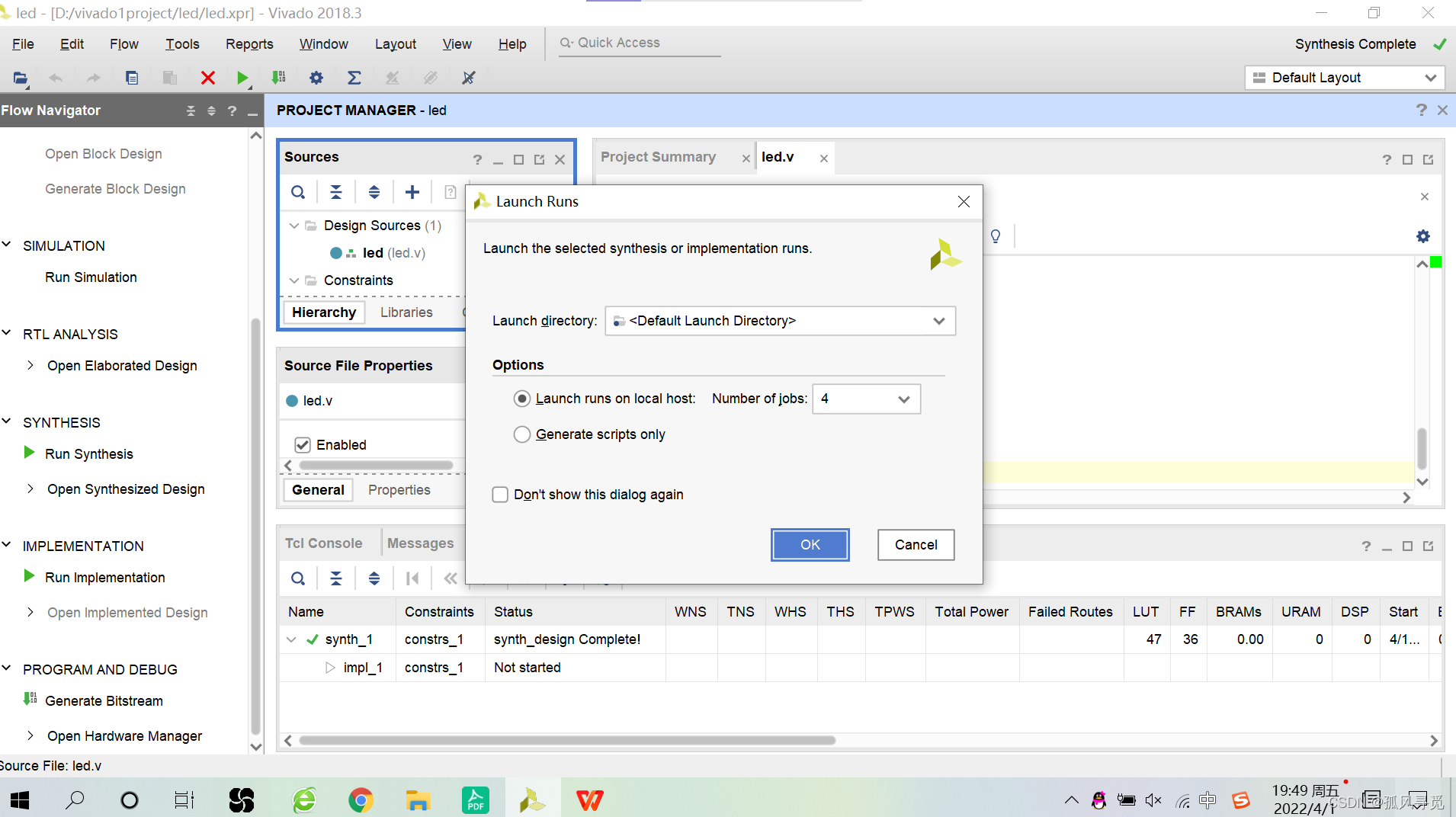Click Cancel in Launch Runs dialog
The image size is (1456, 817).
pyautogui.click(x=916, y=545)
